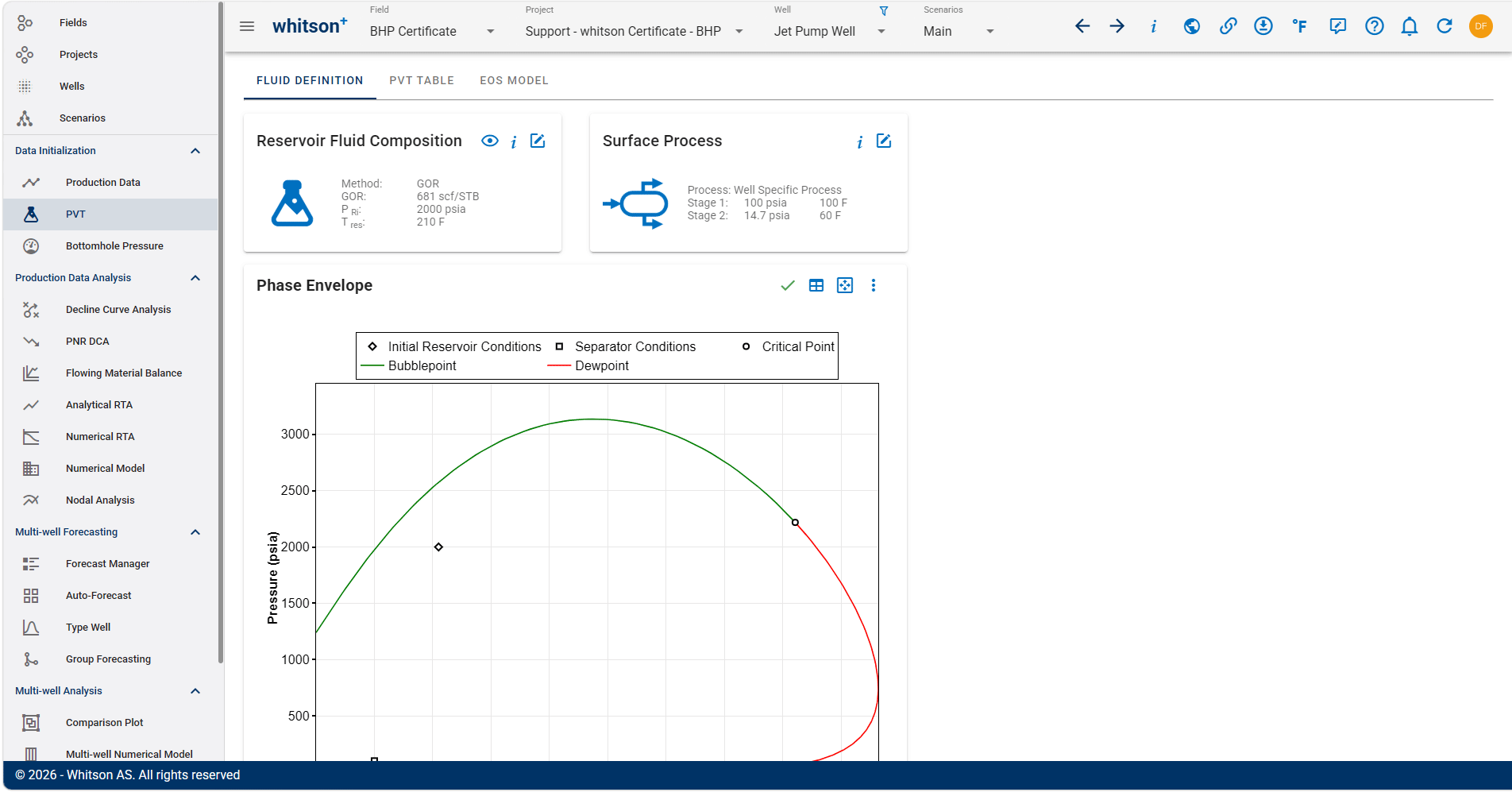Screen dimensions: 1512x792
Task: Click the whitson+ logo
Action: pos(310,26)
